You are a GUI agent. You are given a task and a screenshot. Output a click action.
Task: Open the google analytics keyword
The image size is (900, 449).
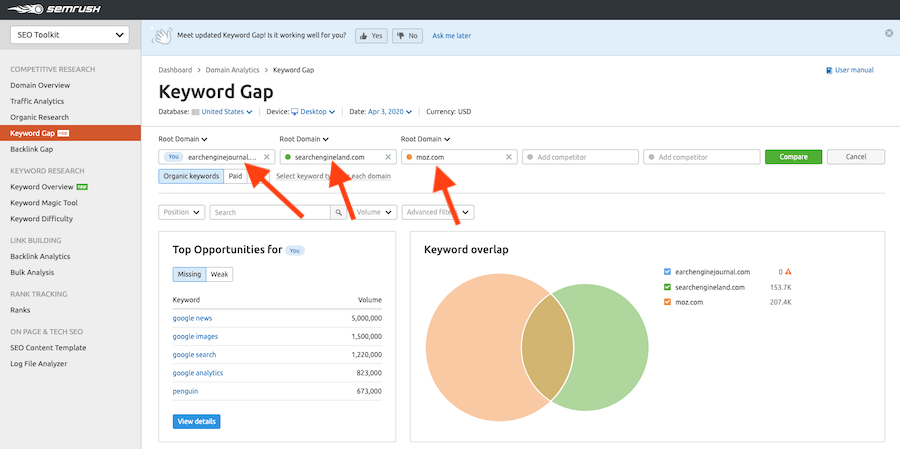coord(198,373)
